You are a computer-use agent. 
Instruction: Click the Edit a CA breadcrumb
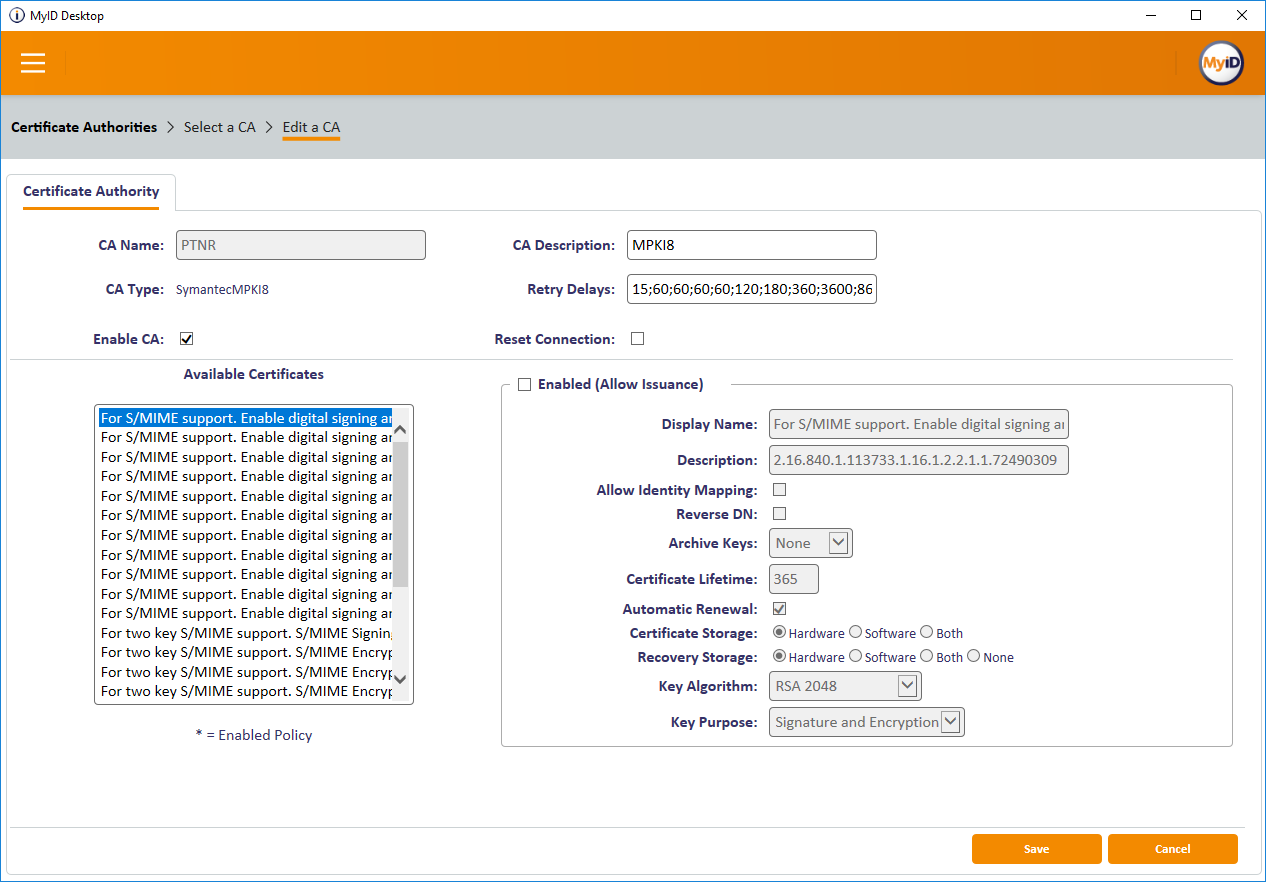pos(311,127)
